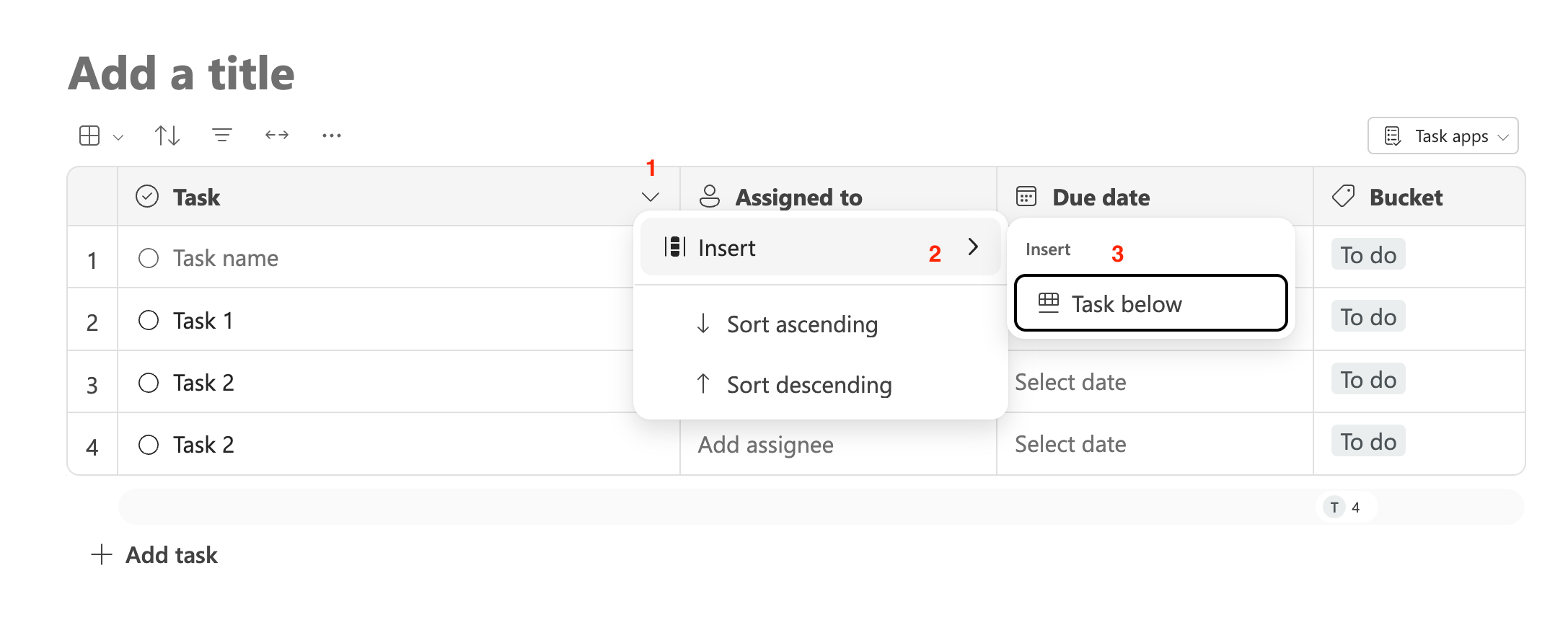Expand the Task column chevron menu
The image size is (1568, 643).
[651, 197]
